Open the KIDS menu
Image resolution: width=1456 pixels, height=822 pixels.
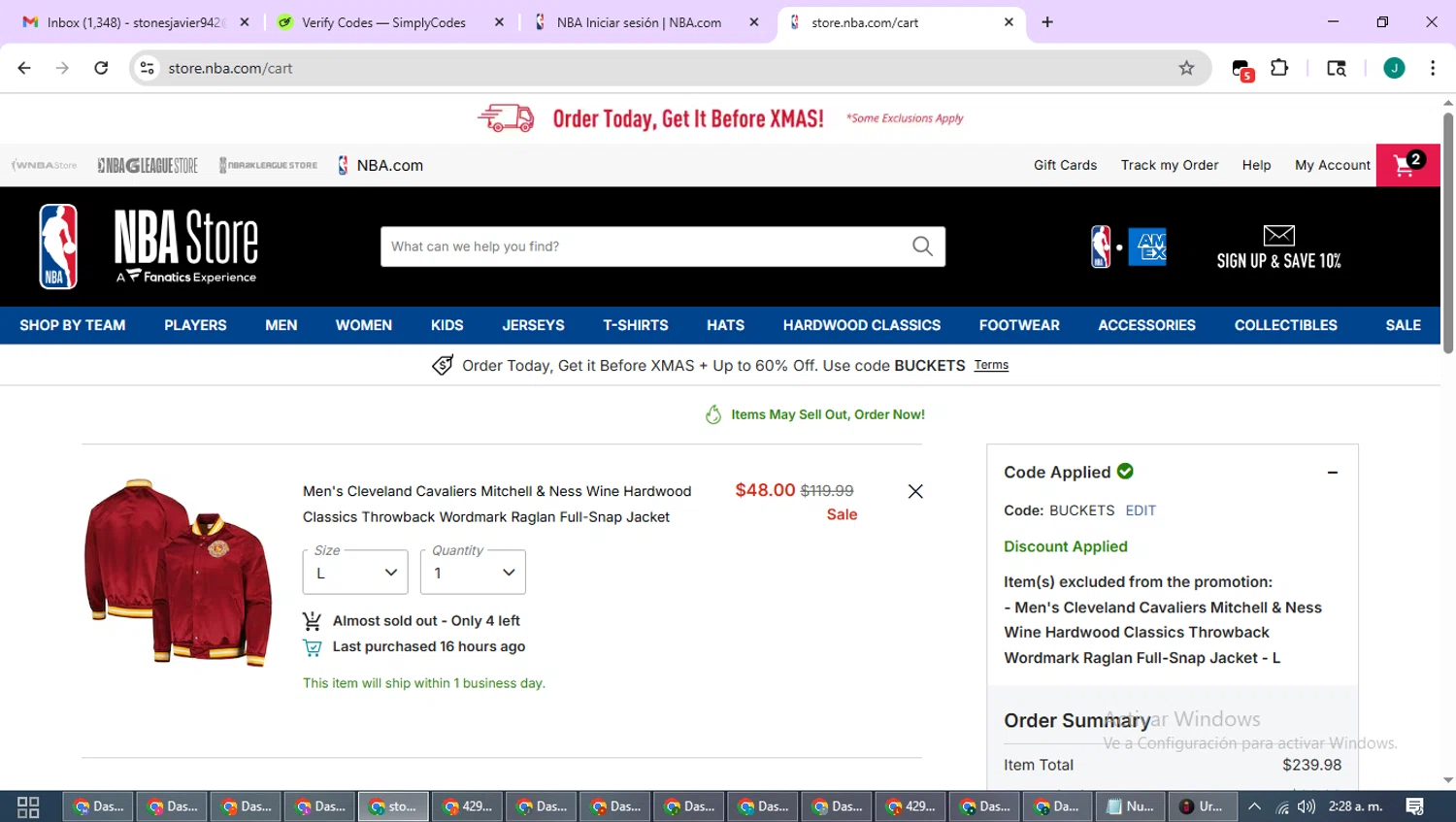point(447,325)
